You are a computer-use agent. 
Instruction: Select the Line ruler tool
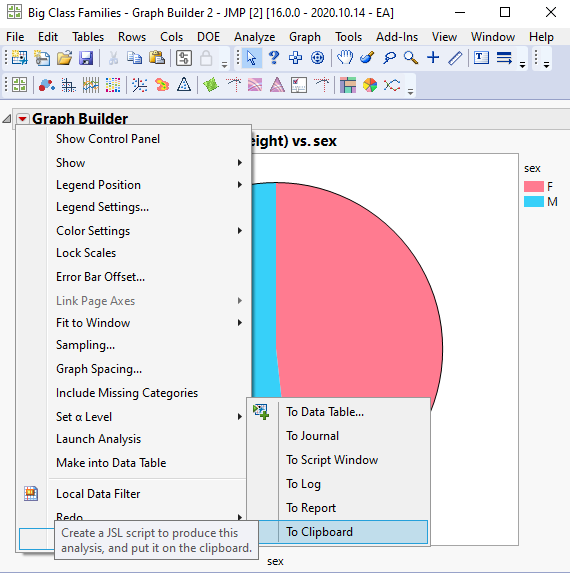click(455, 58)
